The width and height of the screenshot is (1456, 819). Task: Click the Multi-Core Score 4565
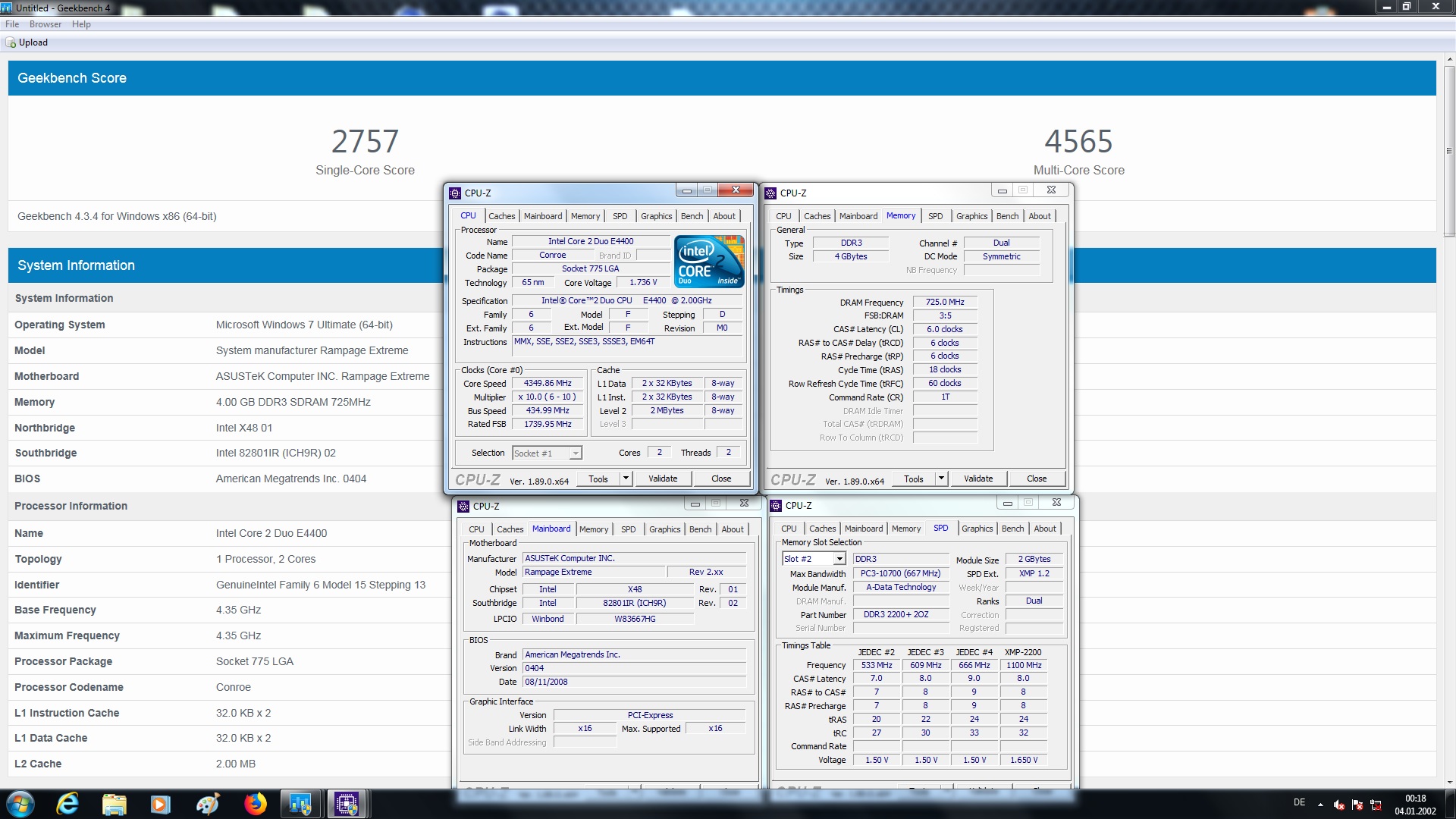pyautogui.click(x=1078, y=142)
